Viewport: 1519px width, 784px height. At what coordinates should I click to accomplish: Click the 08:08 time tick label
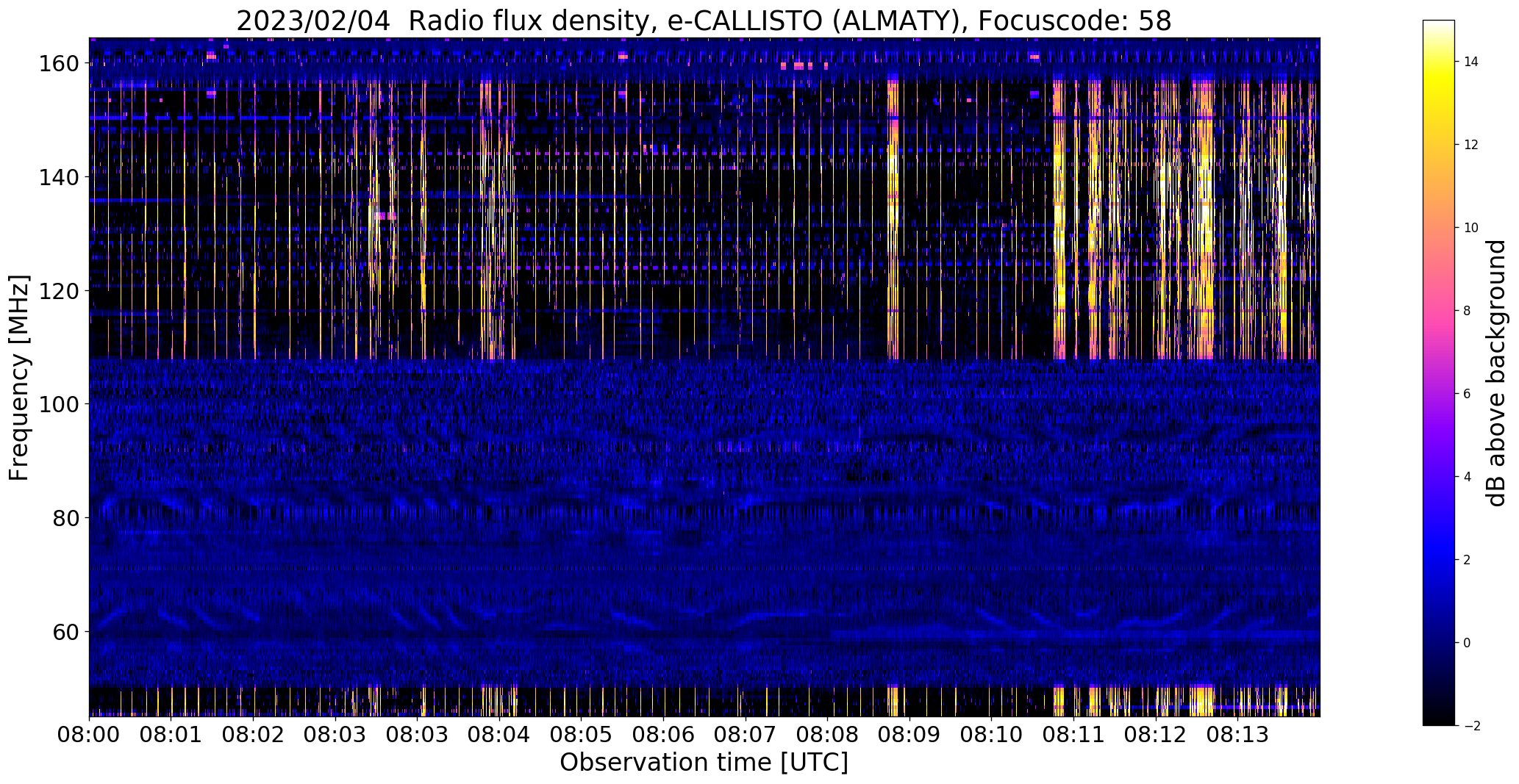pos(828,734)
